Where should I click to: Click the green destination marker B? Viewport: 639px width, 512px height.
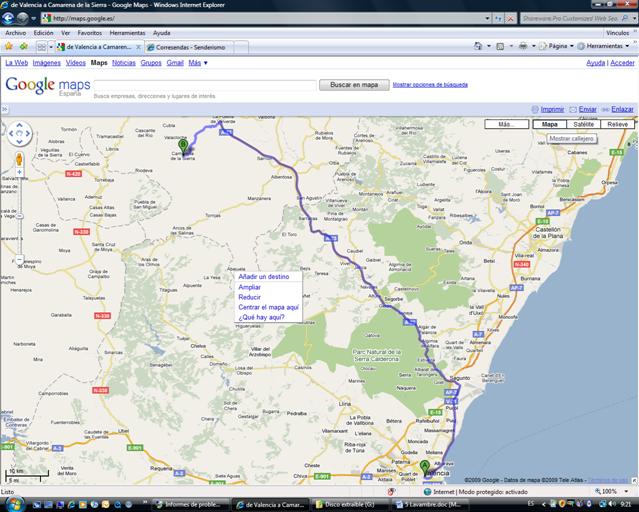point(183,147)
